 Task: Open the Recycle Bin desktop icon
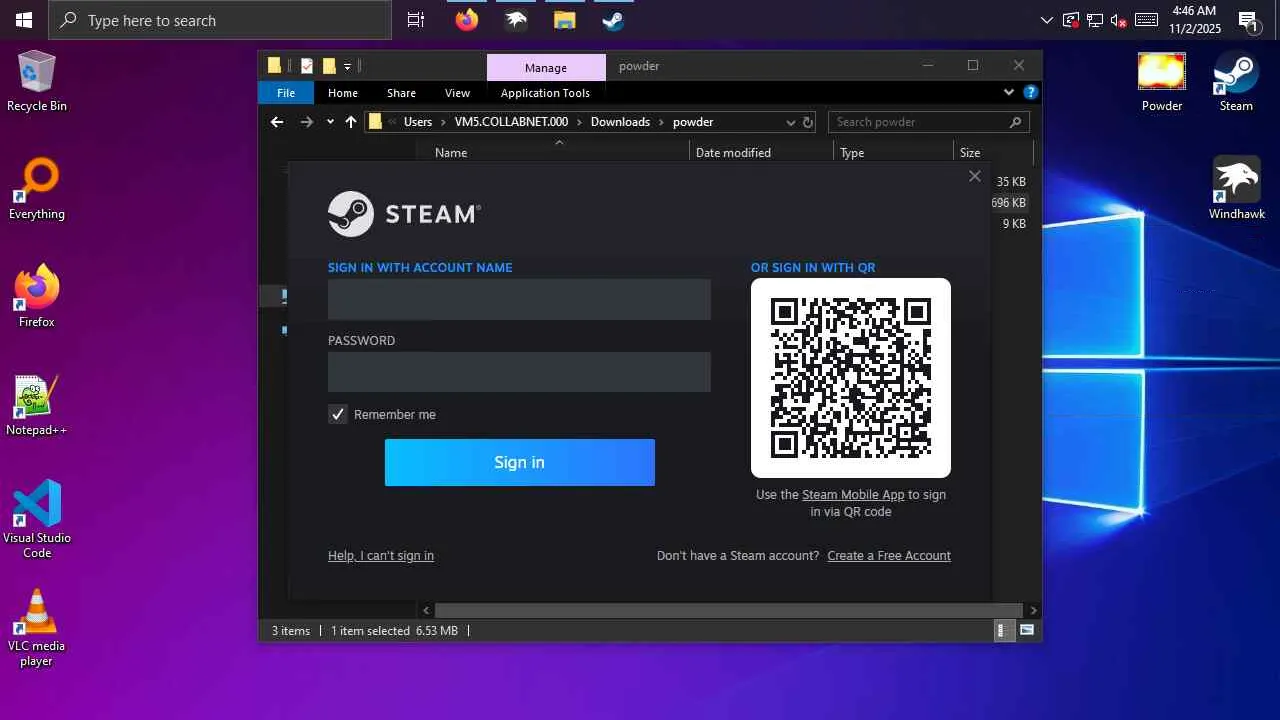tap(37, 81)
